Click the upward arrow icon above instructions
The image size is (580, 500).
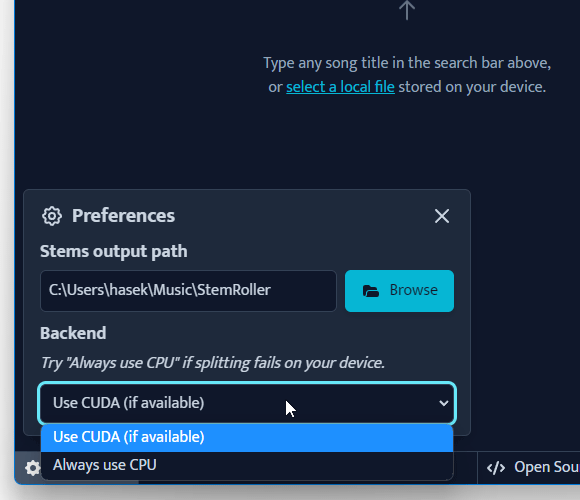(x=407, y=10)
